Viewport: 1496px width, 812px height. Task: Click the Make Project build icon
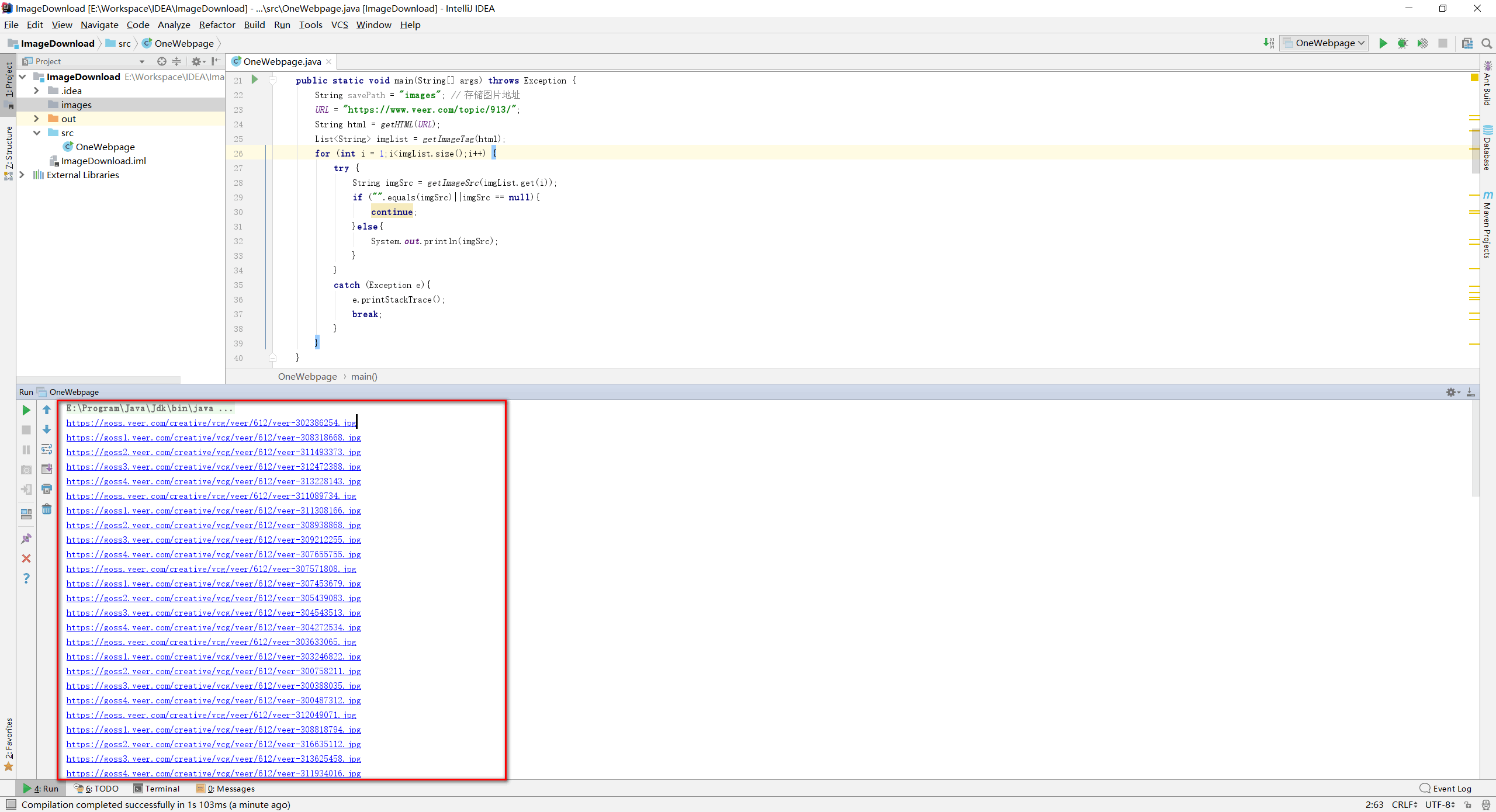click(1269, 43)
